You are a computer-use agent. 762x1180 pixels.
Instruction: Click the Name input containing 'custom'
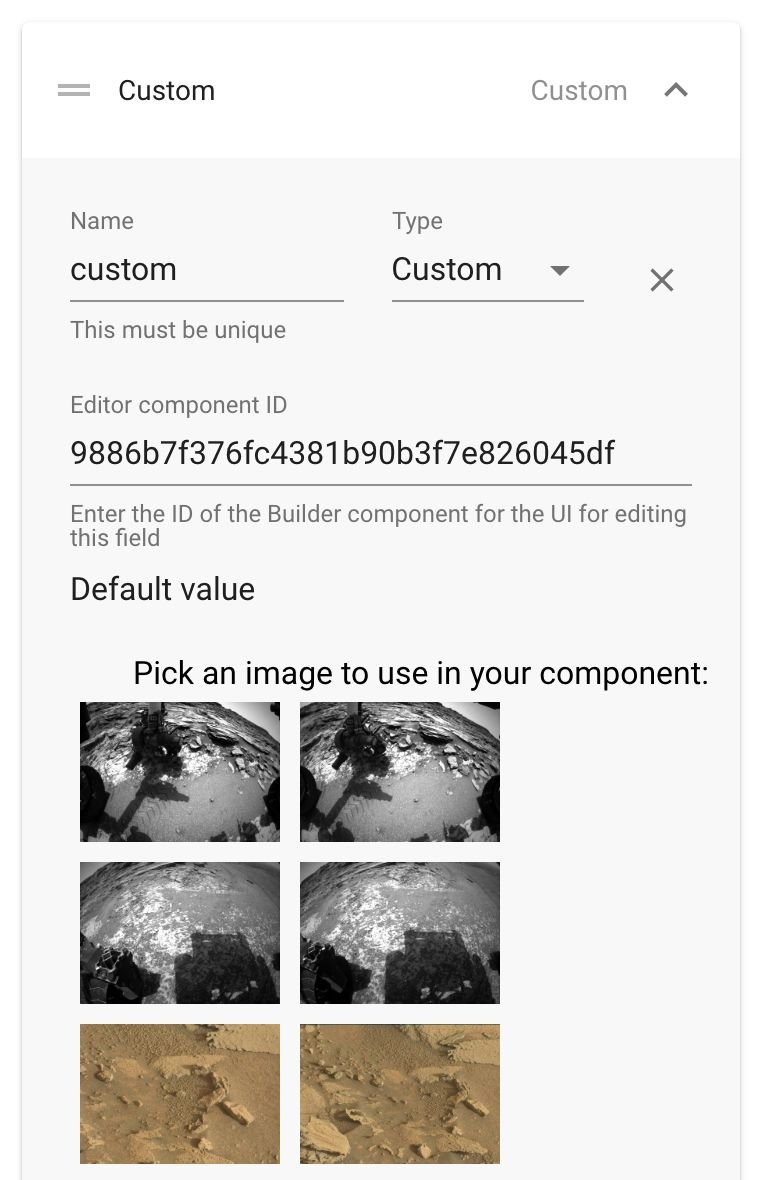(x=206, y=270)
